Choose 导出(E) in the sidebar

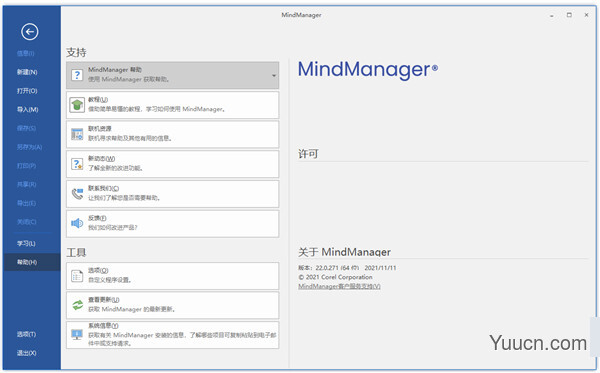click(x=26, y=203)
